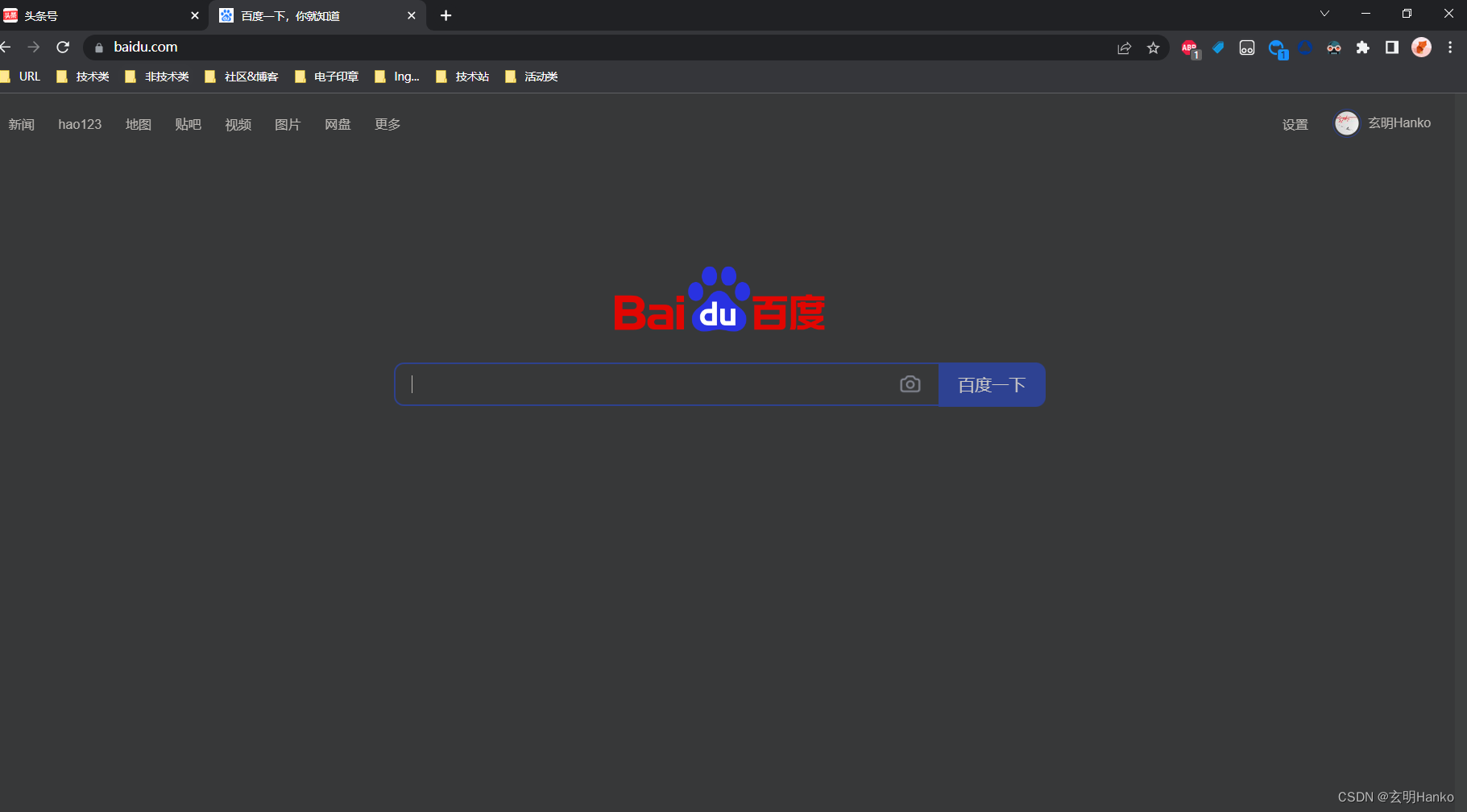The width and height of the screenshot is (1467, 812).
Task: Open the three-dot Chrome menu
Action: coord(1451,48)
